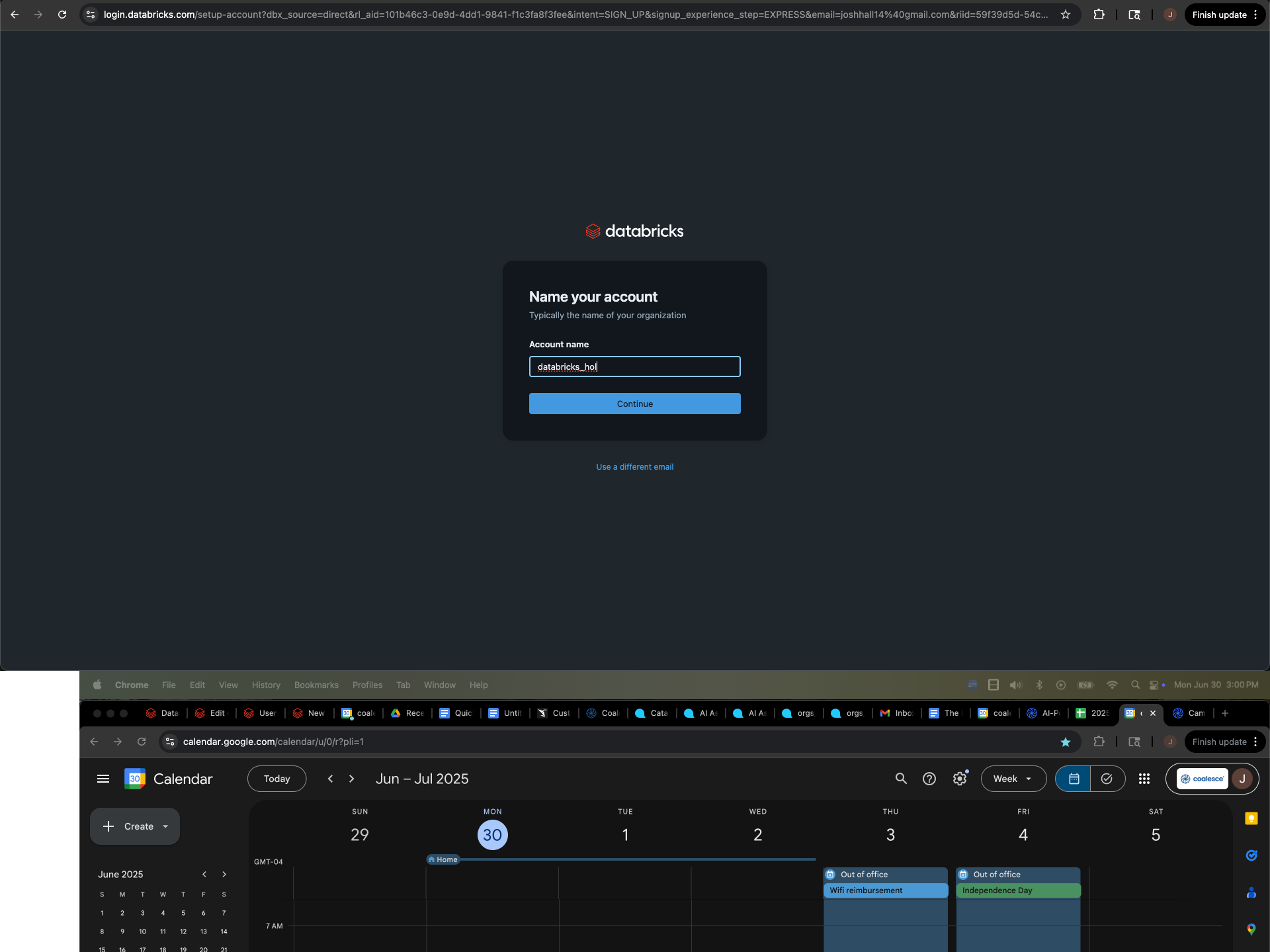Open the Calendar main menu hamburger
The image size is (1270, 952).
103,779
